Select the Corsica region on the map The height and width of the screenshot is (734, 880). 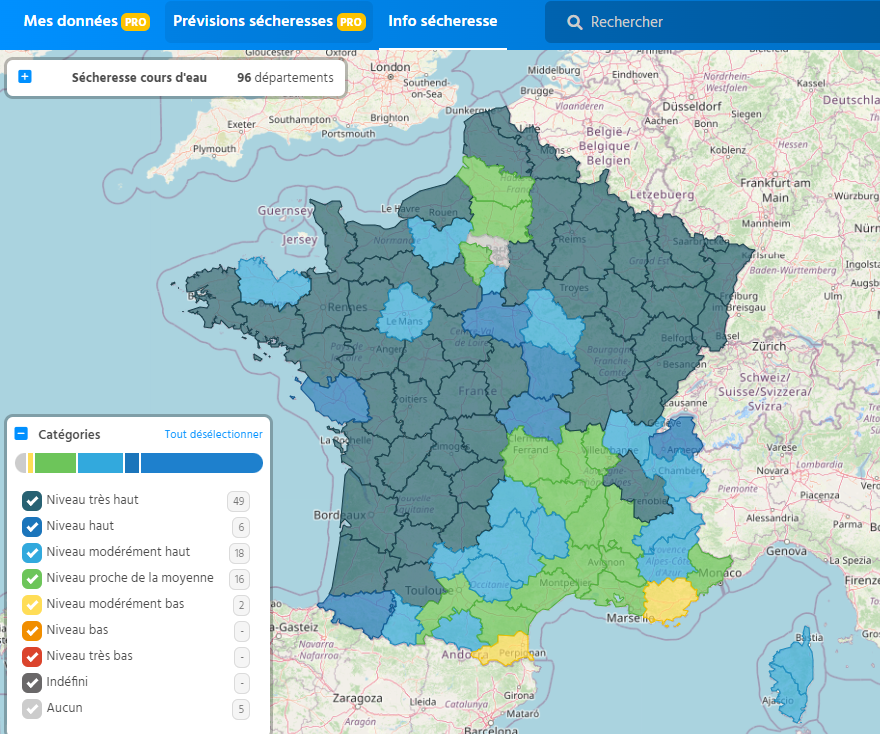pyautogui.click(x=791, y=678)
